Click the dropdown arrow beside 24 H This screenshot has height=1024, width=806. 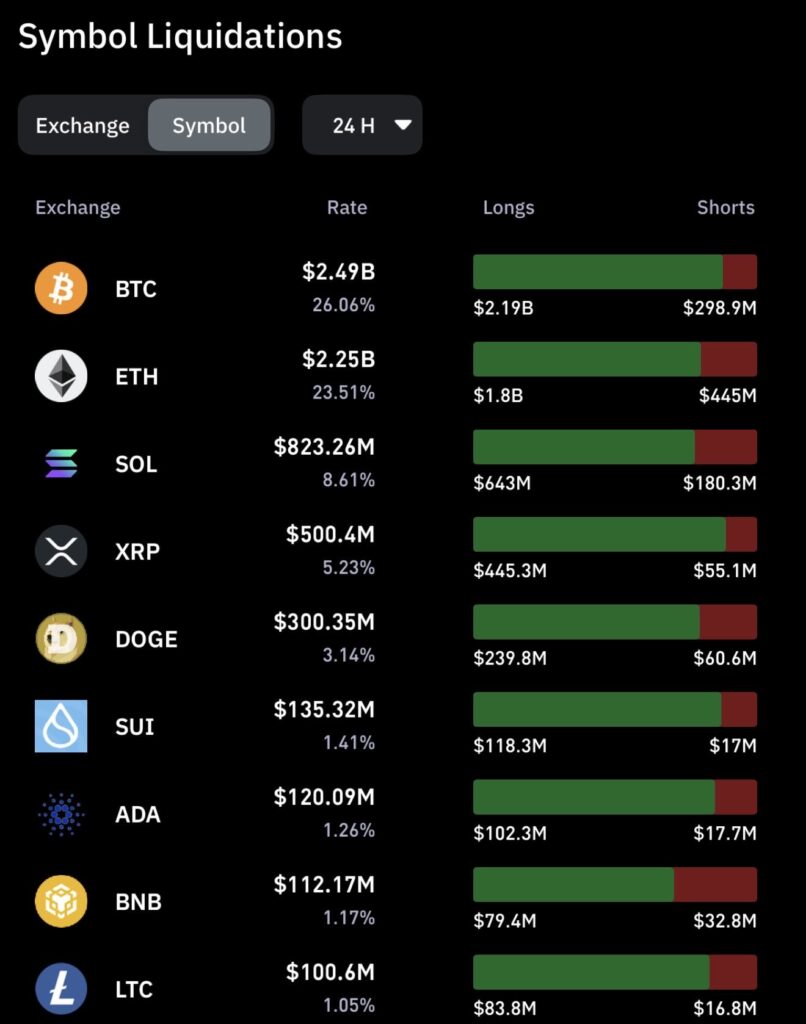[403, 125]
